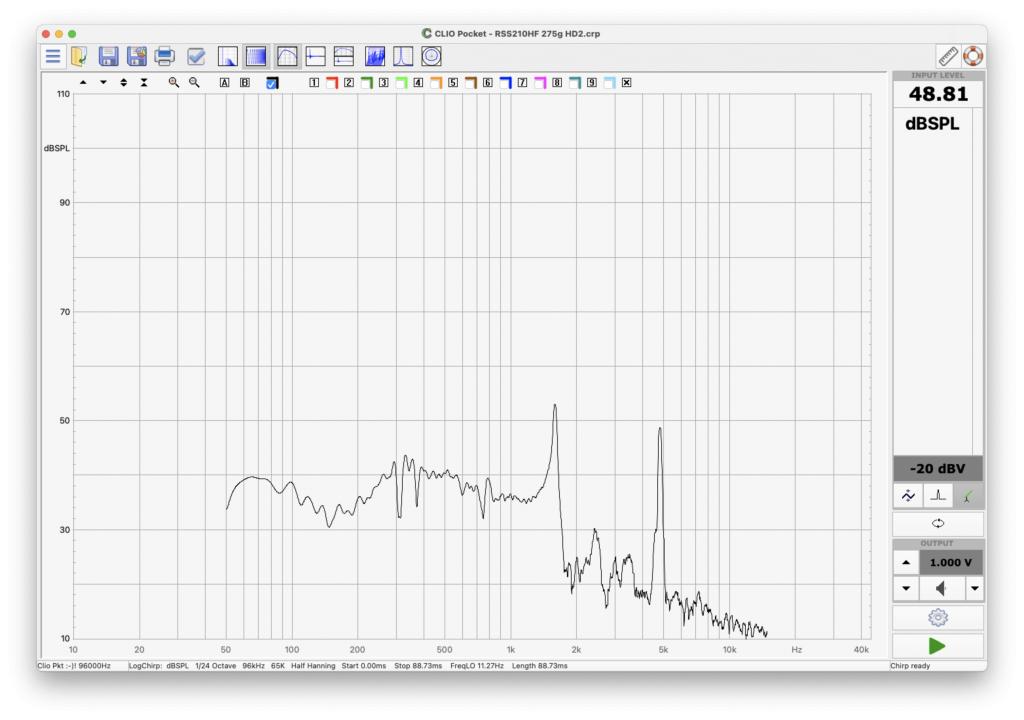1024x720 pixels.
Task: Click the Save As floppy disk icon
Action: pyautogui.click(x=136, y=57)
